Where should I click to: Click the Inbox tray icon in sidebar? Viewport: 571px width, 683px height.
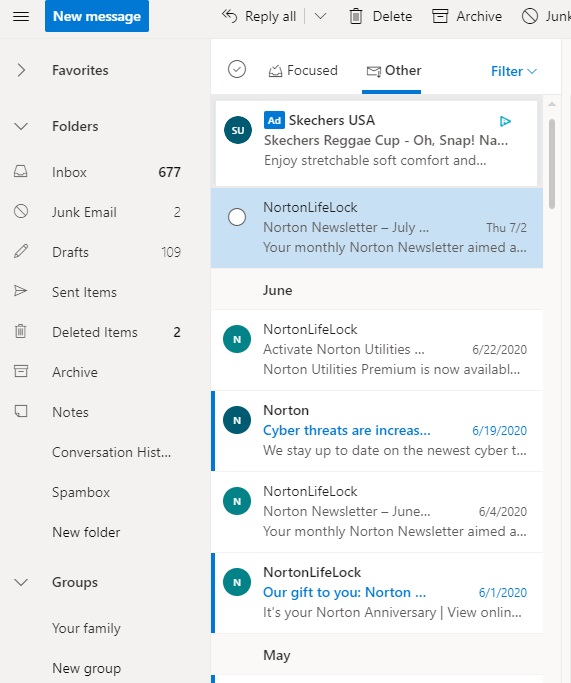pyautogui.click(x=20, y=172)
